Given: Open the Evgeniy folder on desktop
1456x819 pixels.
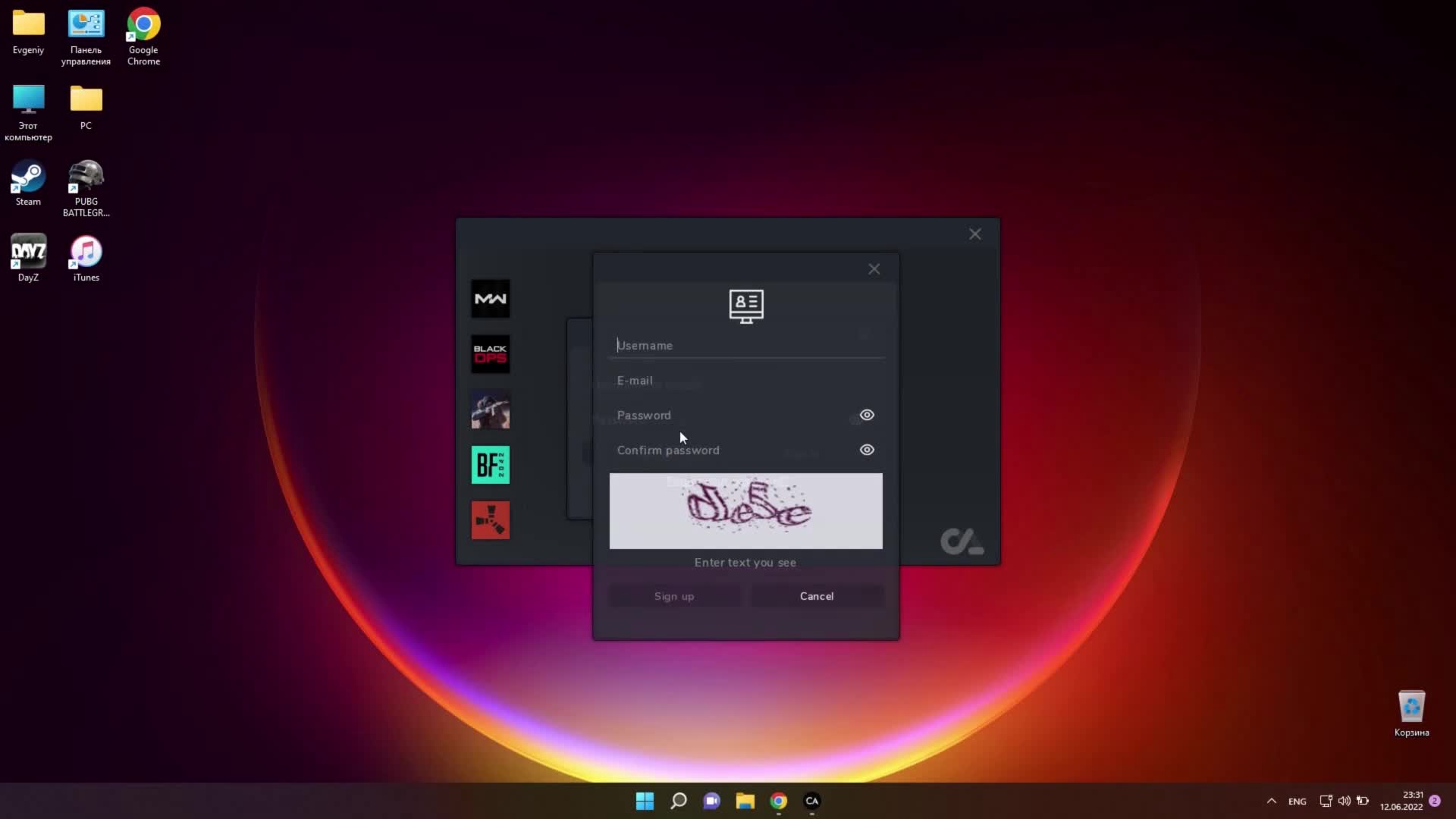Looking at the screenshot, I should (28, 32).
